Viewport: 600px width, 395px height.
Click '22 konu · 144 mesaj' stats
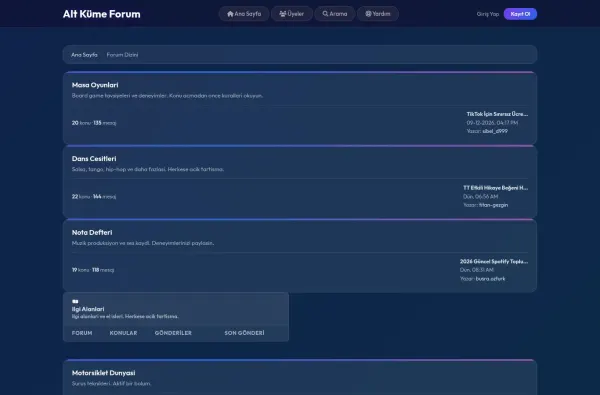click(x=94, y=196)
